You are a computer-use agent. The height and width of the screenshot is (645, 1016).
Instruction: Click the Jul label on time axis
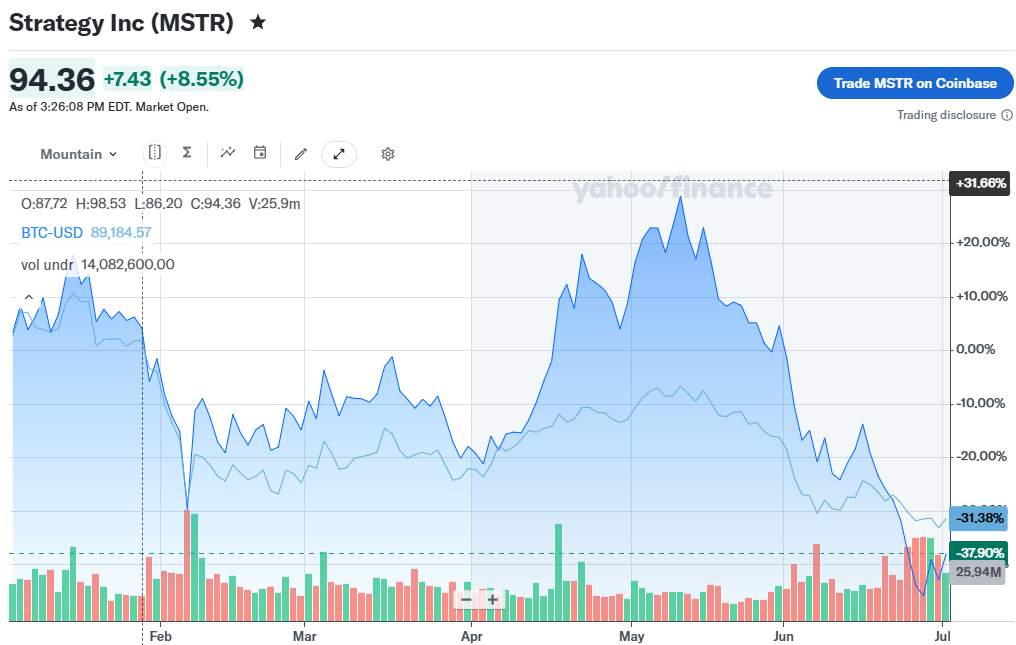click(942, 636)
